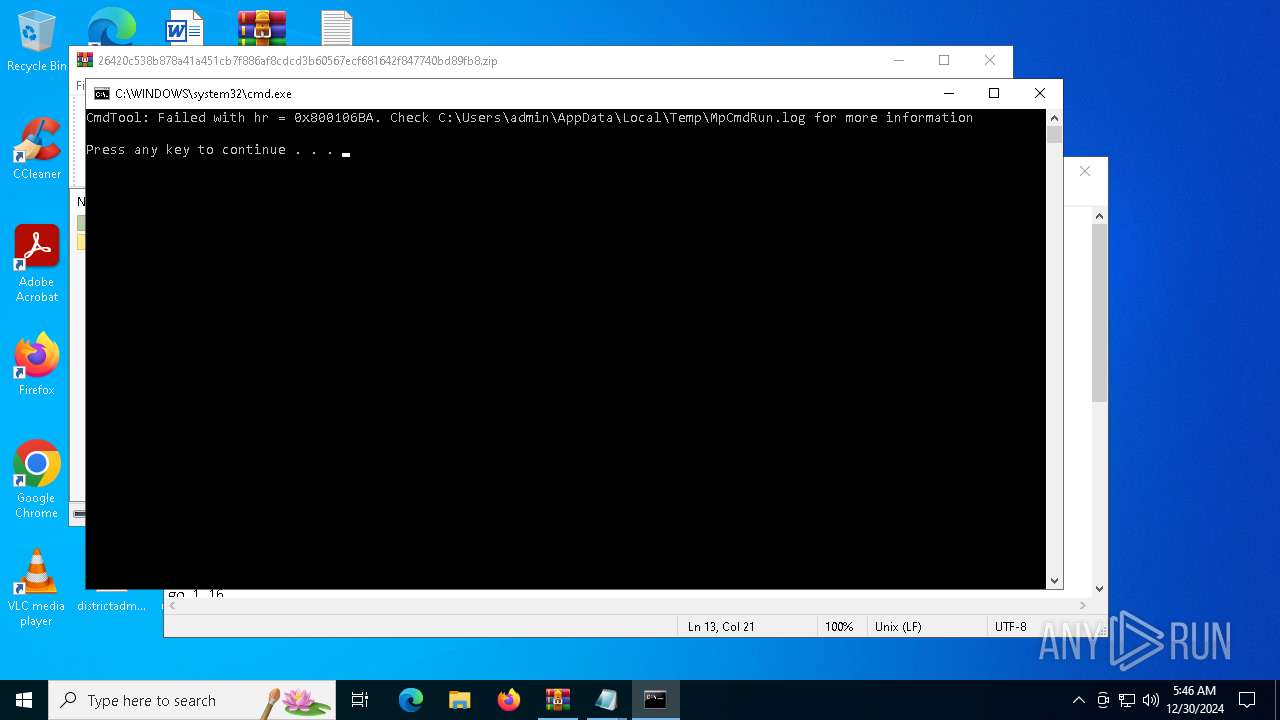Click the cmd scrollbar up arrow
The height and width of the screenshot is (720, 1280).
[x=1054, y=118]
